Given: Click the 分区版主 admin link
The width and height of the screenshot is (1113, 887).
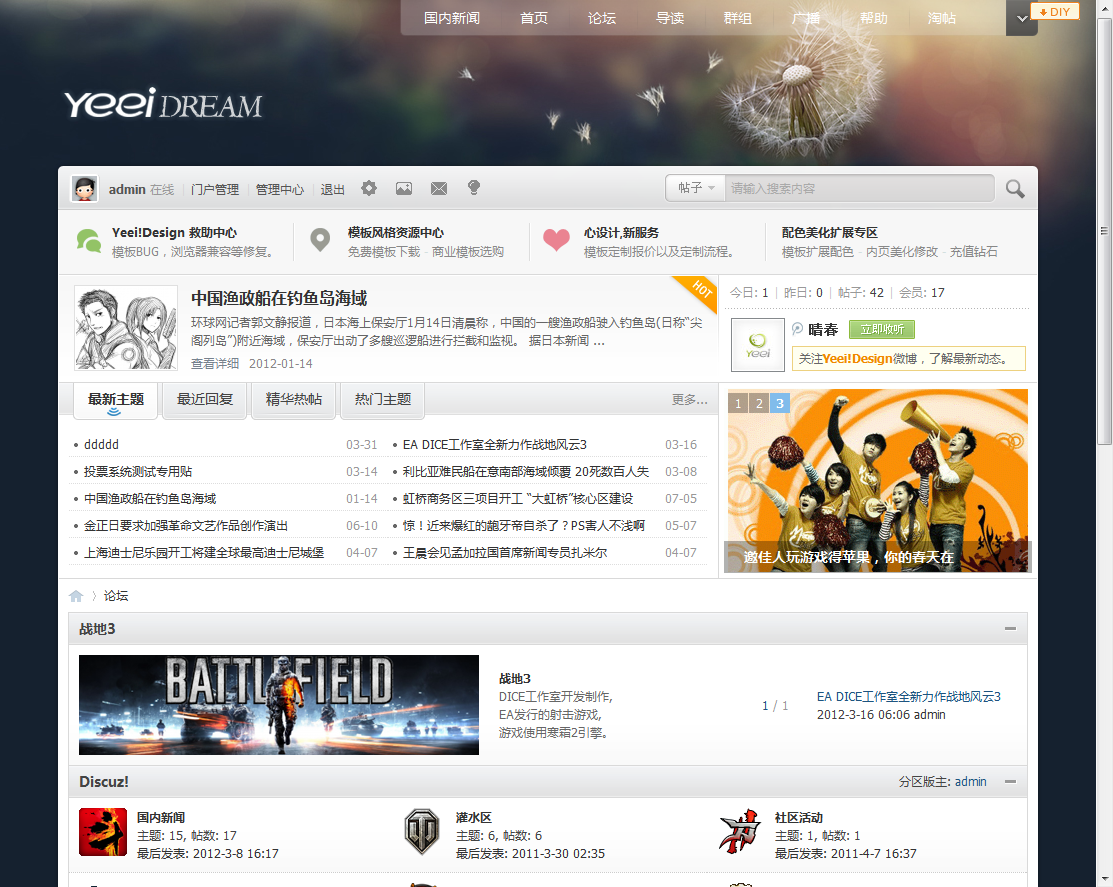Looking at the screenshot, I should pos(970,781).
